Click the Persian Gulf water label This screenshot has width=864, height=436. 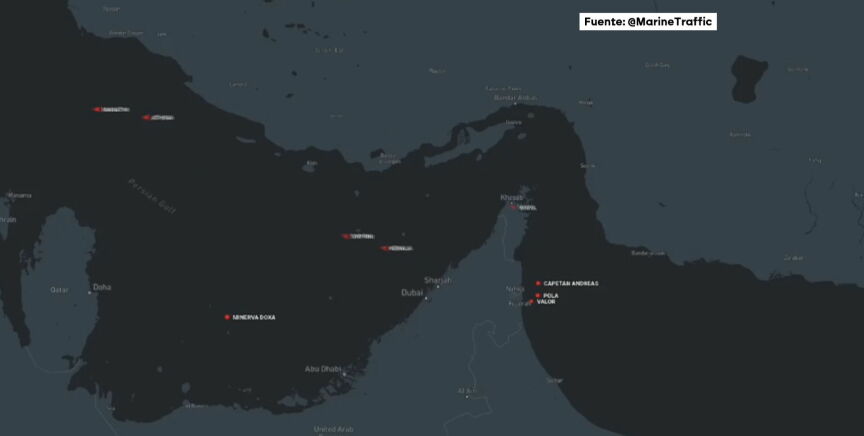point(146,191)
